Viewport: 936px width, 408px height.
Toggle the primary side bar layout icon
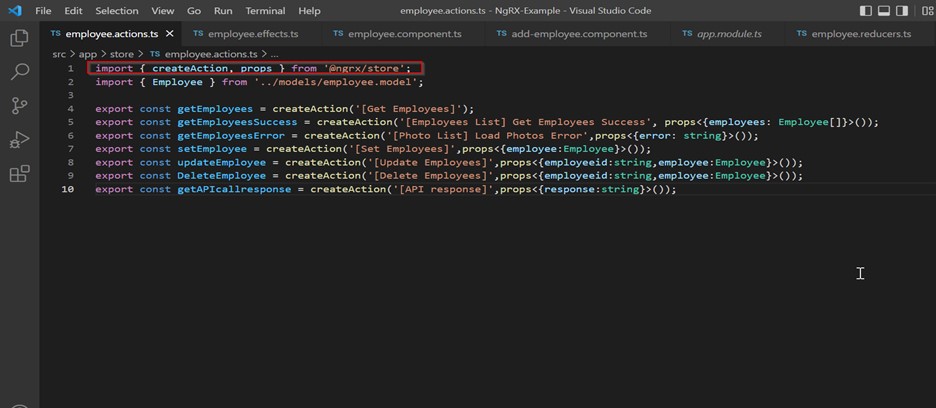(865, 11)
